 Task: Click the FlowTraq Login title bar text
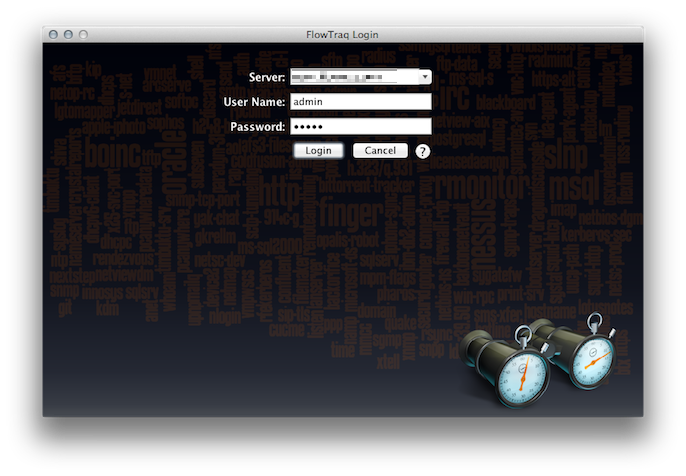[342, 34]
